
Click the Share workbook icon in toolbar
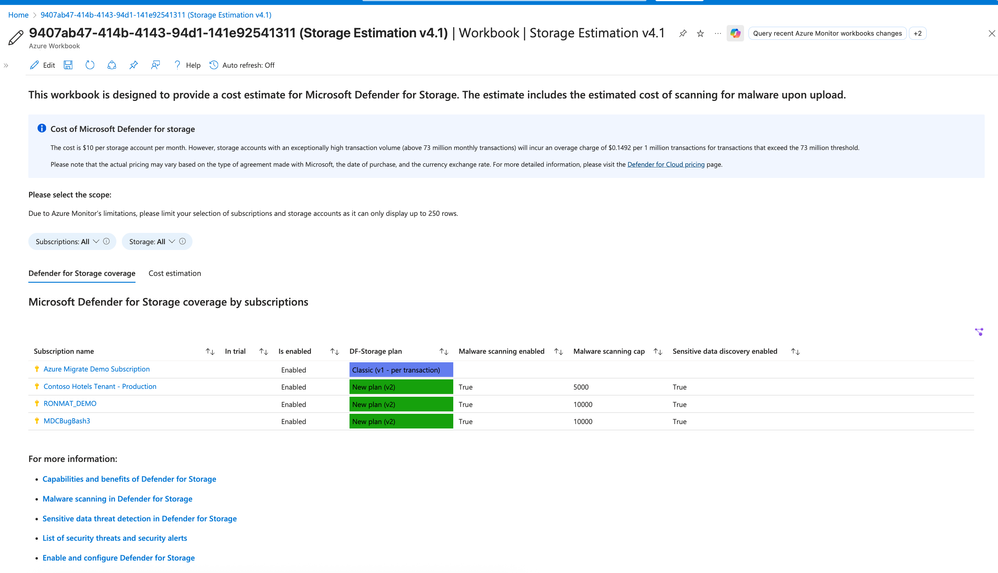tap(111, 65)
